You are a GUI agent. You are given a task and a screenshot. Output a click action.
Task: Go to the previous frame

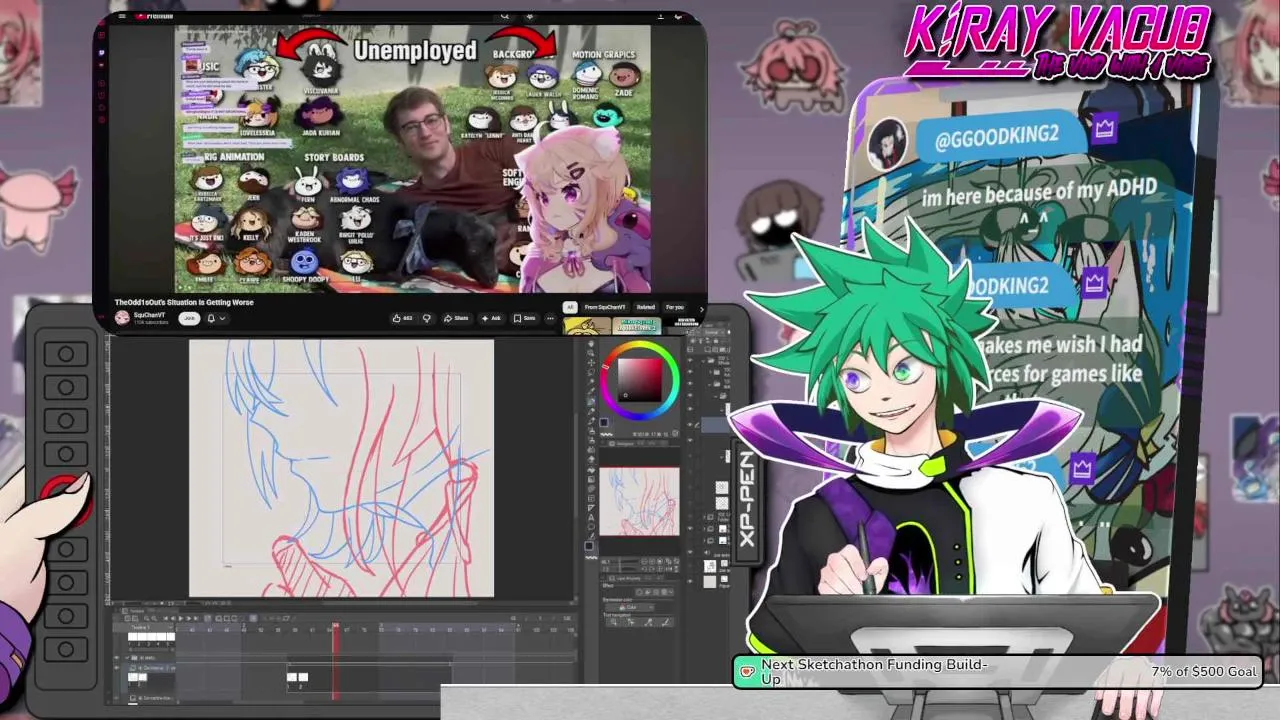coord(173,618)
